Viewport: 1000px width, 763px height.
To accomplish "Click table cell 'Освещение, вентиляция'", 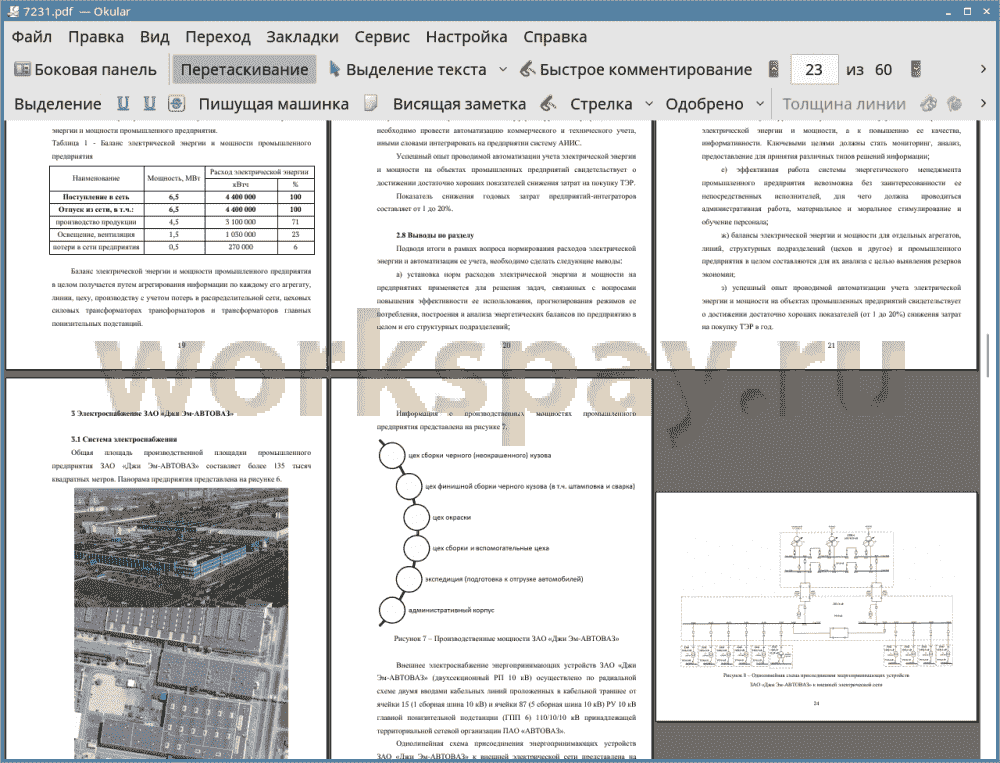I will click(x=96, y=234).
